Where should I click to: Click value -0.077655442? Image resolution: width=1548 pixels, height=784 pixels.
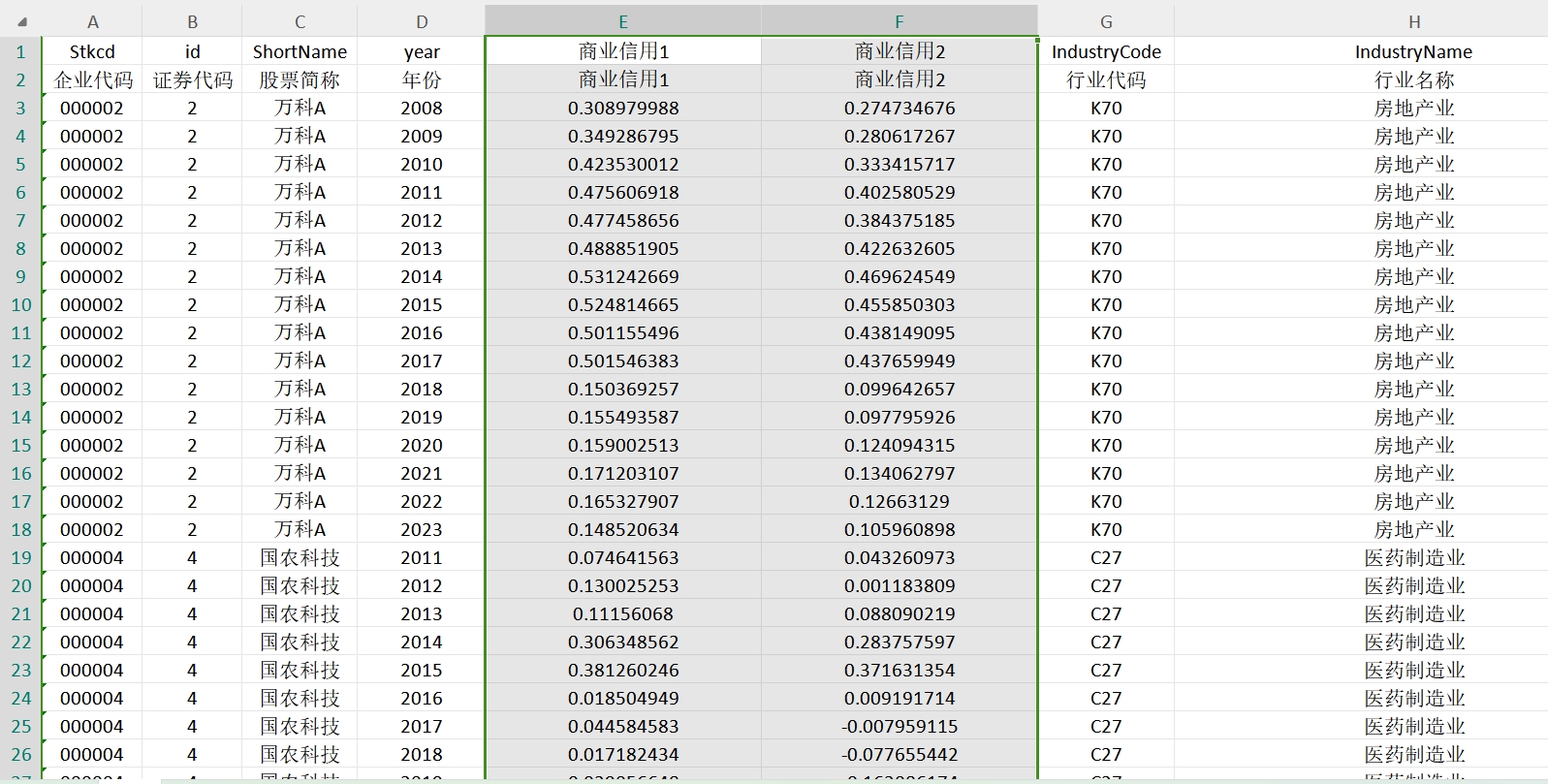click(900, 754)
